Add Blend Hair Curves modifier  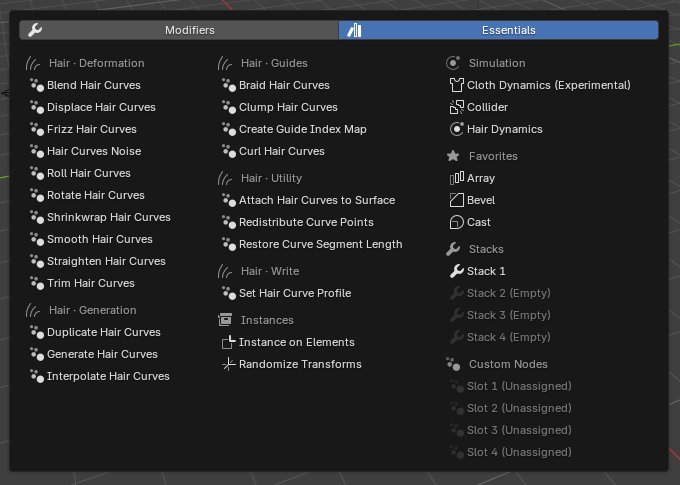click(x=94, y=85)
